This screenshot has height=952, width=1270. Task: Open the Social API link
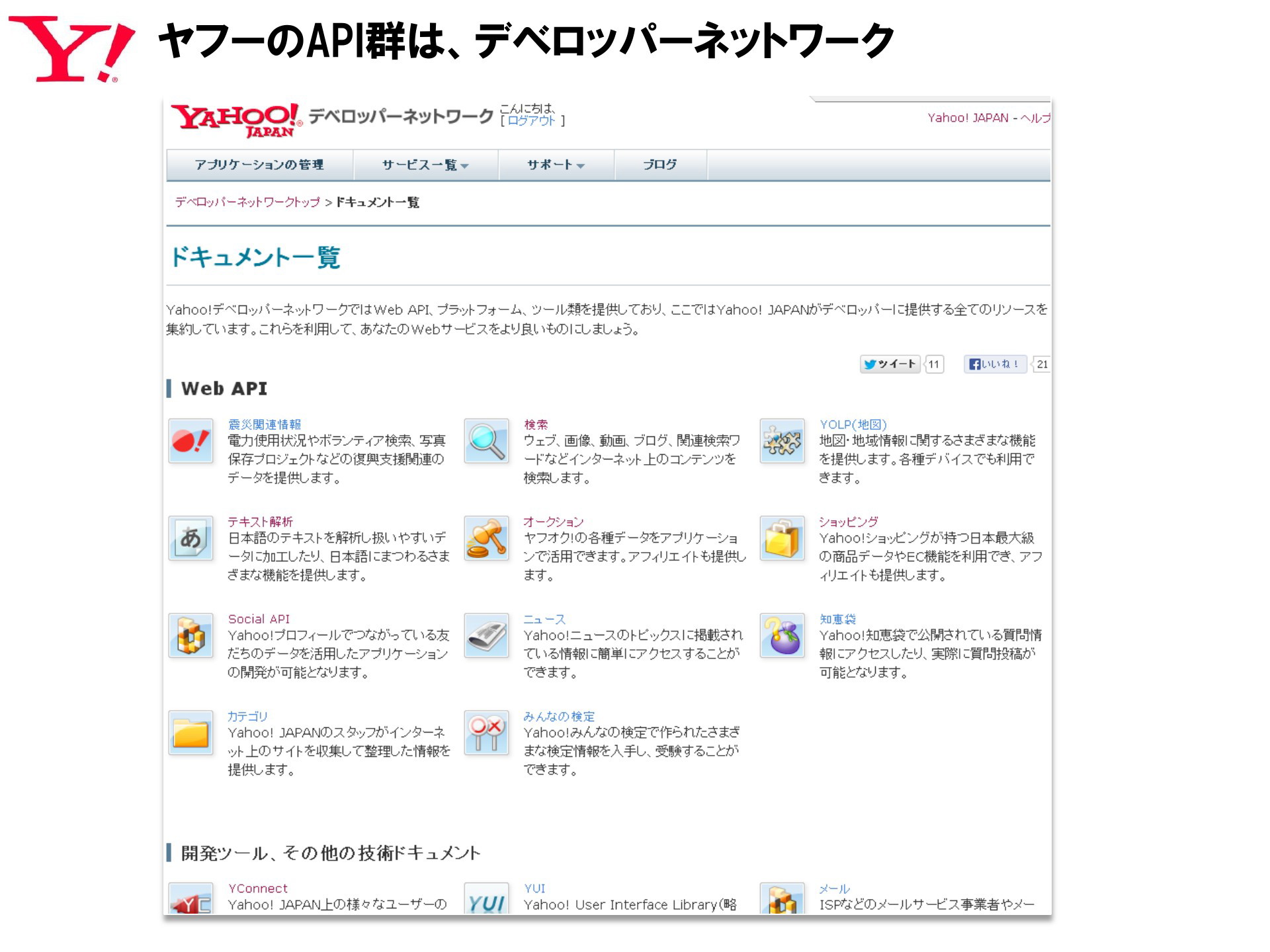tap(259, 619)
